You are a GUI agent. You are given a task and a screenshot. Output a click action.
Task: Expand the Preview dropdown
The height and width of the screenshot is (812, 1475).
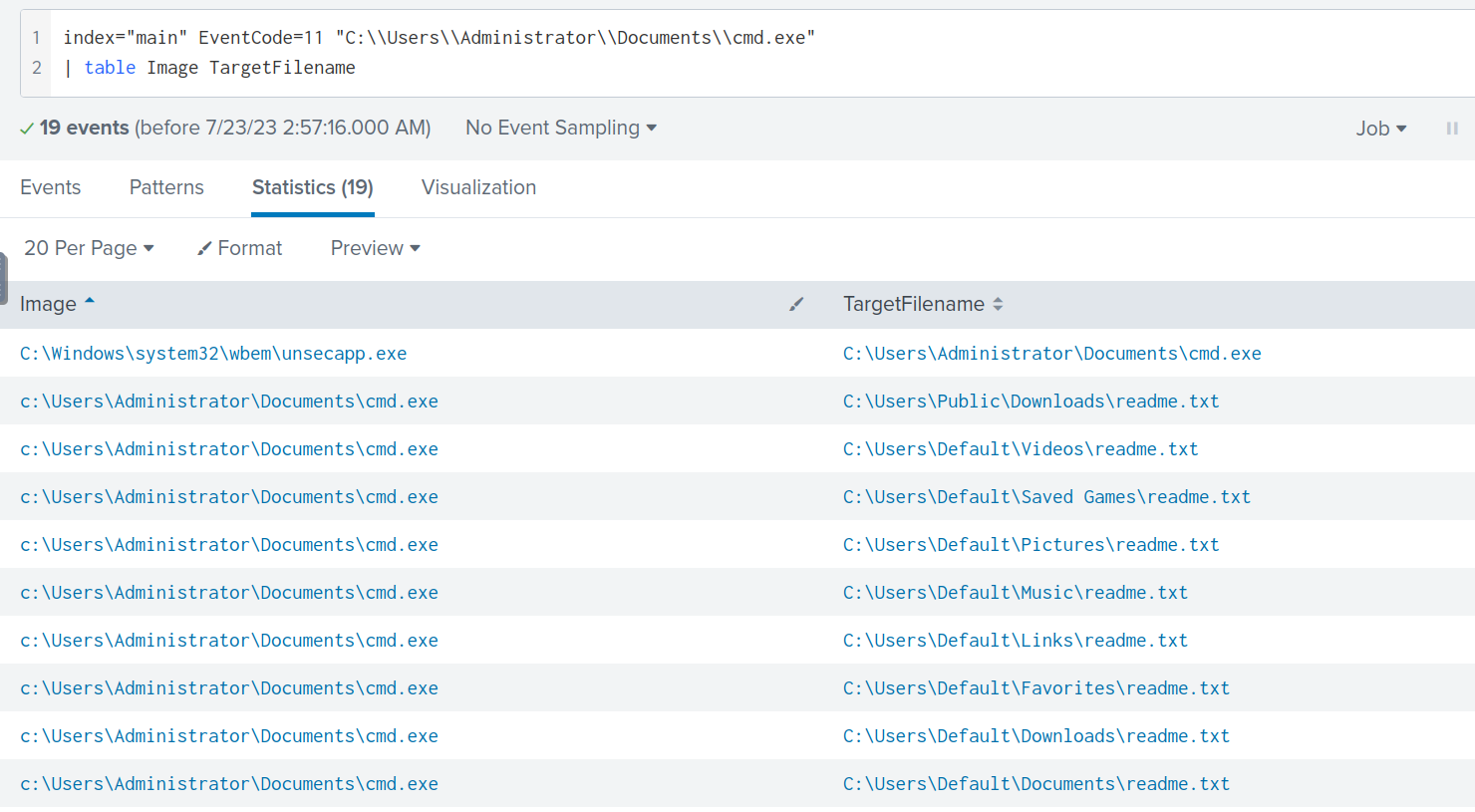(x=375, y=248)
